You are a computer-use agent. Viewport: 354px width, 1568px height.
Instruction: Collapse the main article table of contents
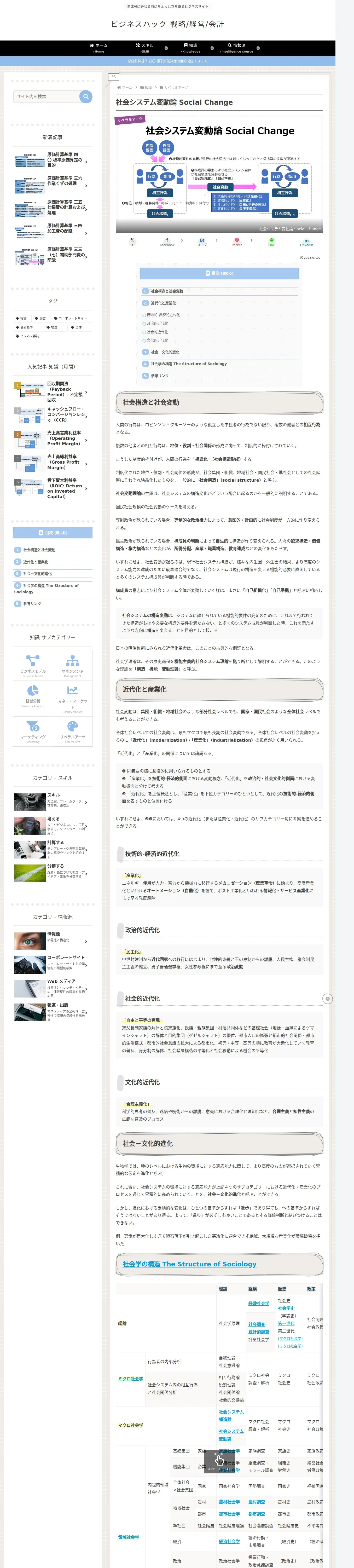(219, 273)
